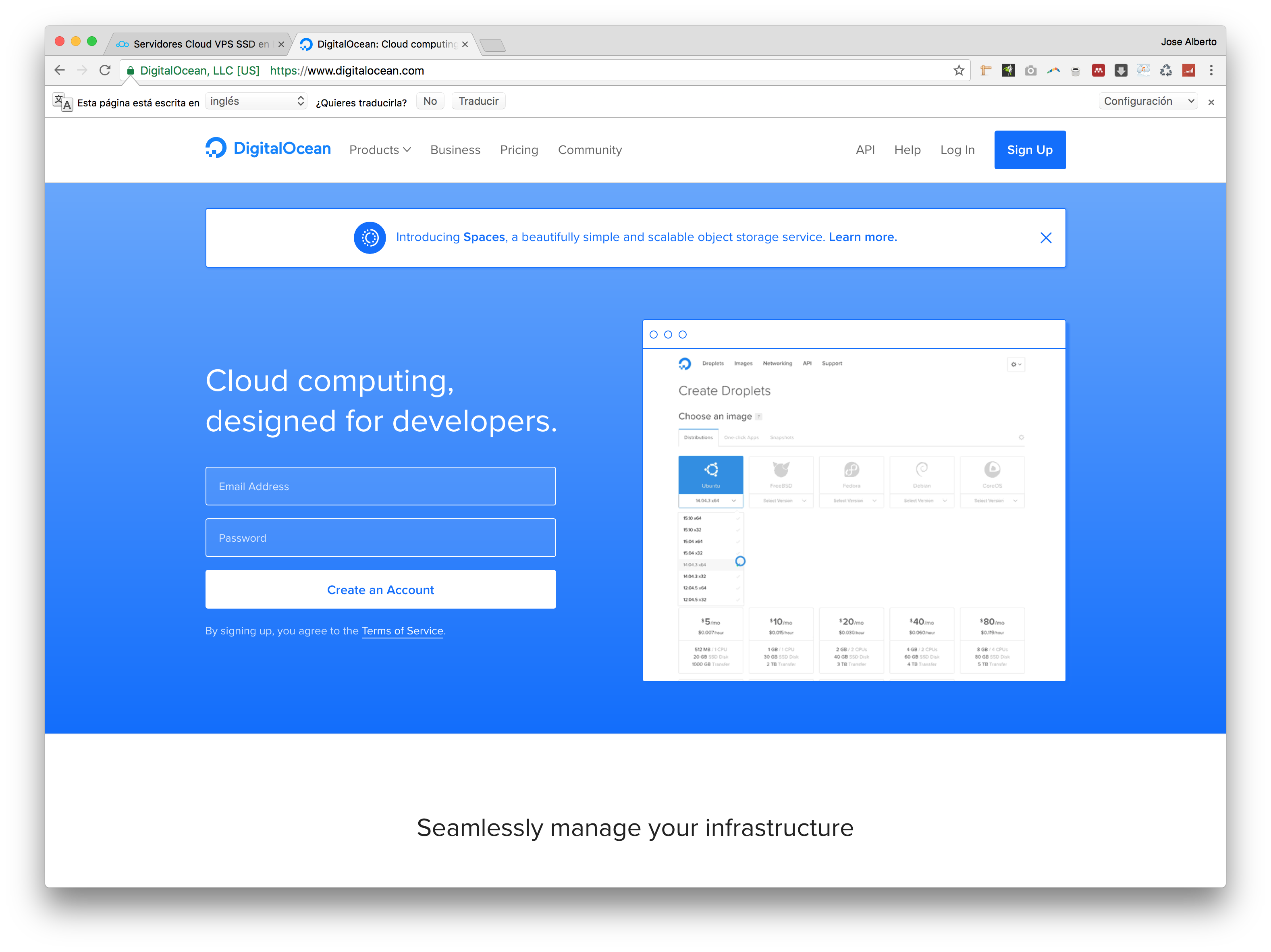
Task: Click the recycle arrows extension icon
Action: 1166,70
